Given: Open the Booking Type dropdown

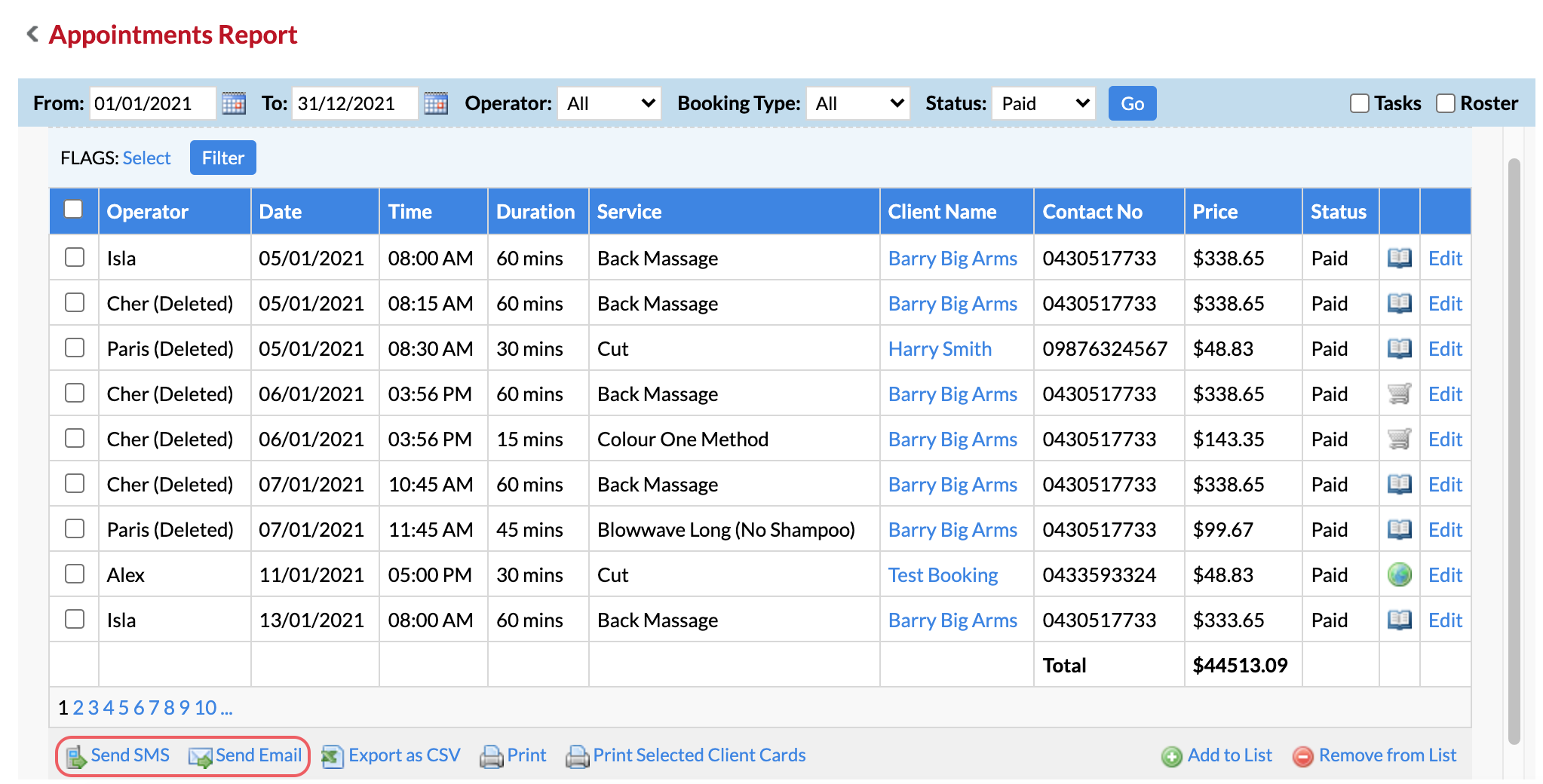Looking at the screenshot, I should click(x=858, y=103).
